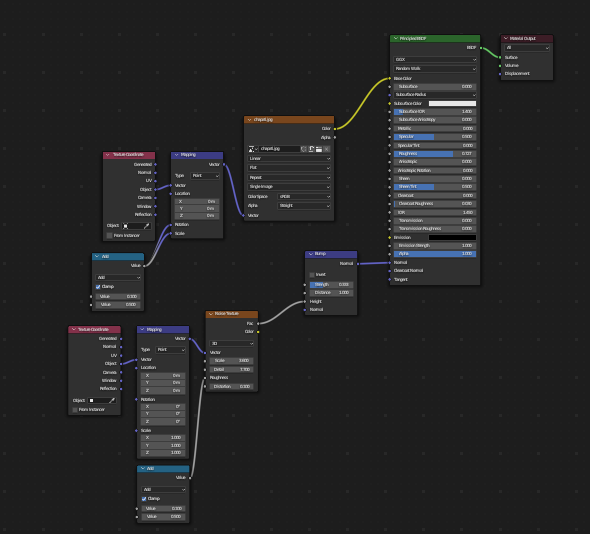Click the Emission black color swatch
The image size is (590, 534).
click(x=452, y=238)
